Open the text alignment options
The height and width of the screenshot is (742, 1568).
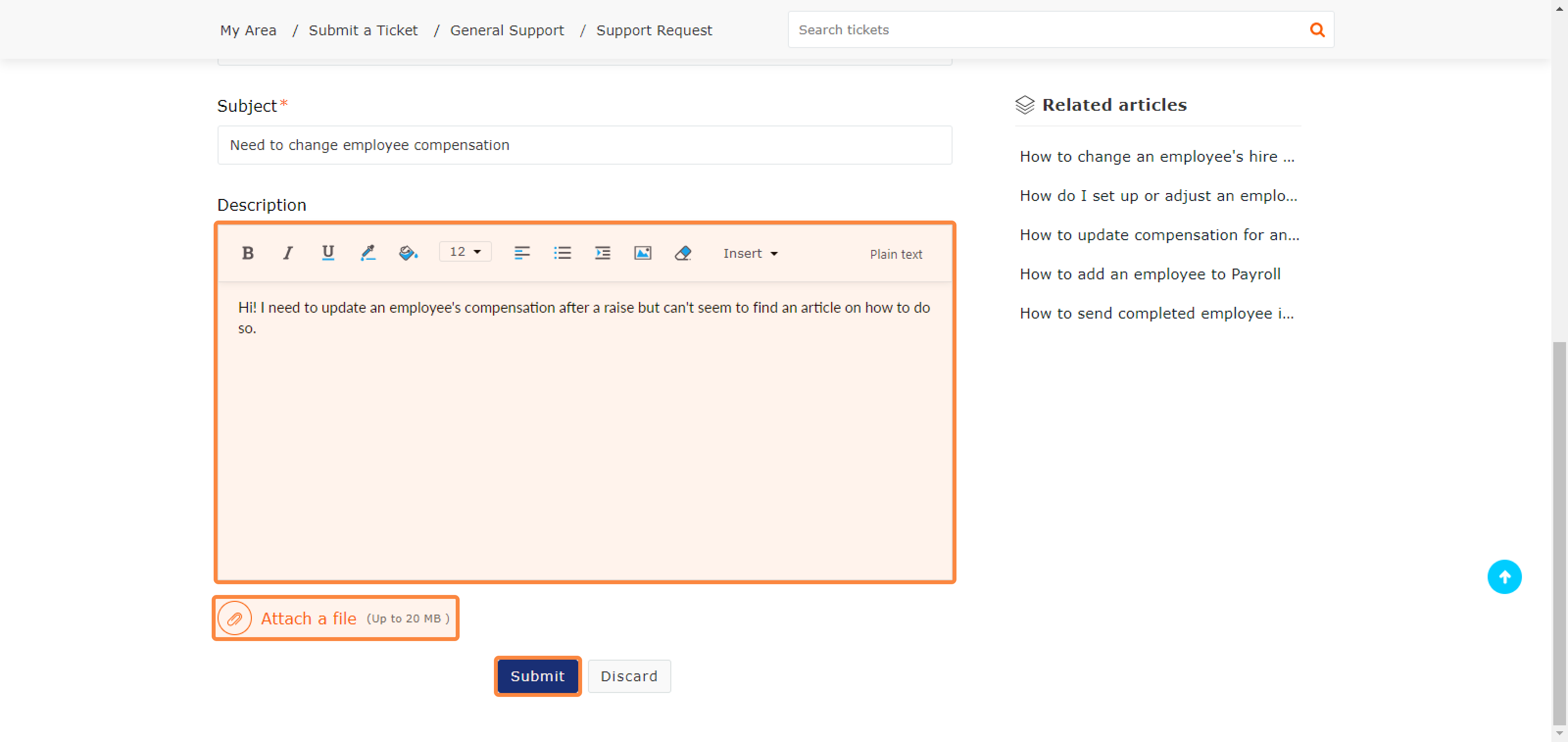[x=522, y=252]
